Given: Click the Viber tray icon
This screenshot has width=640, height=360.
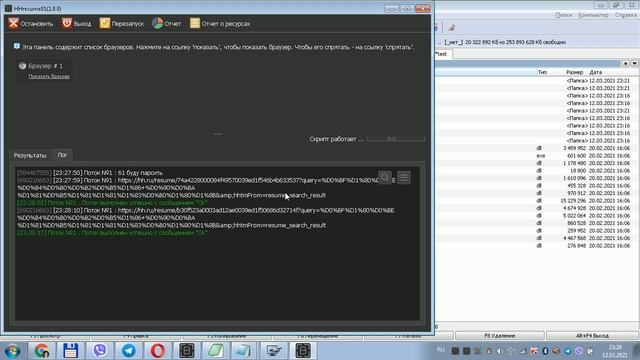Looking at the screenshot, I should 579,351.
